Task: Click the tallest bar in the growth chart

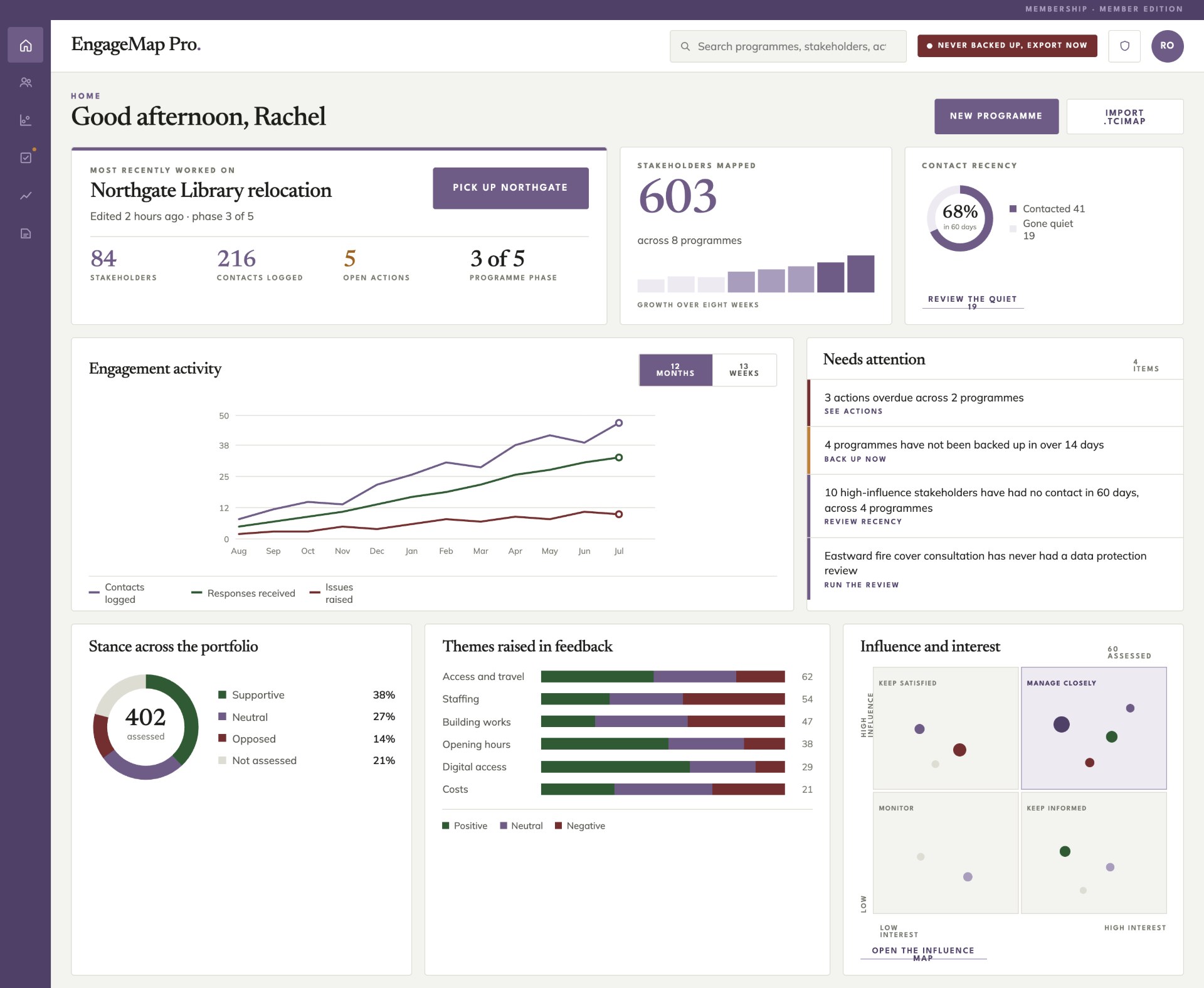Action: click(x=860, y=274)
